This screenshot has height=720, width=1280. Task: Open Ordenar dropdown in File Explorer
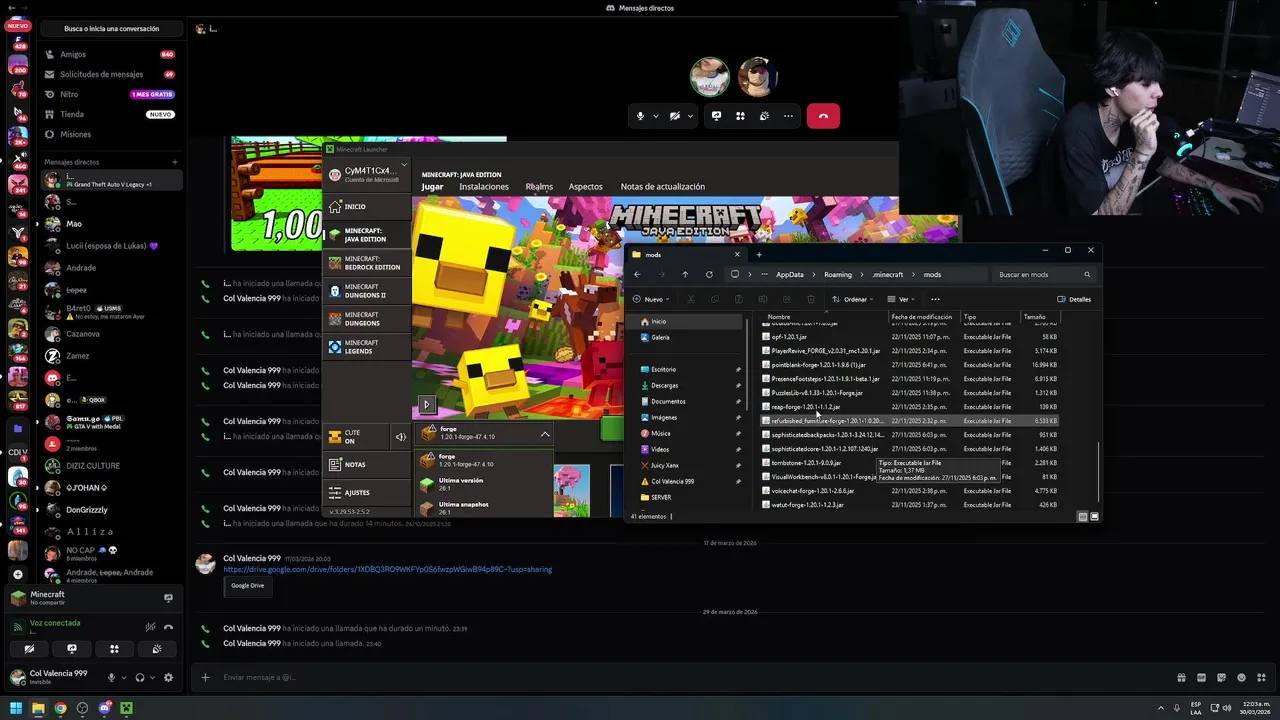click(853, 299)
